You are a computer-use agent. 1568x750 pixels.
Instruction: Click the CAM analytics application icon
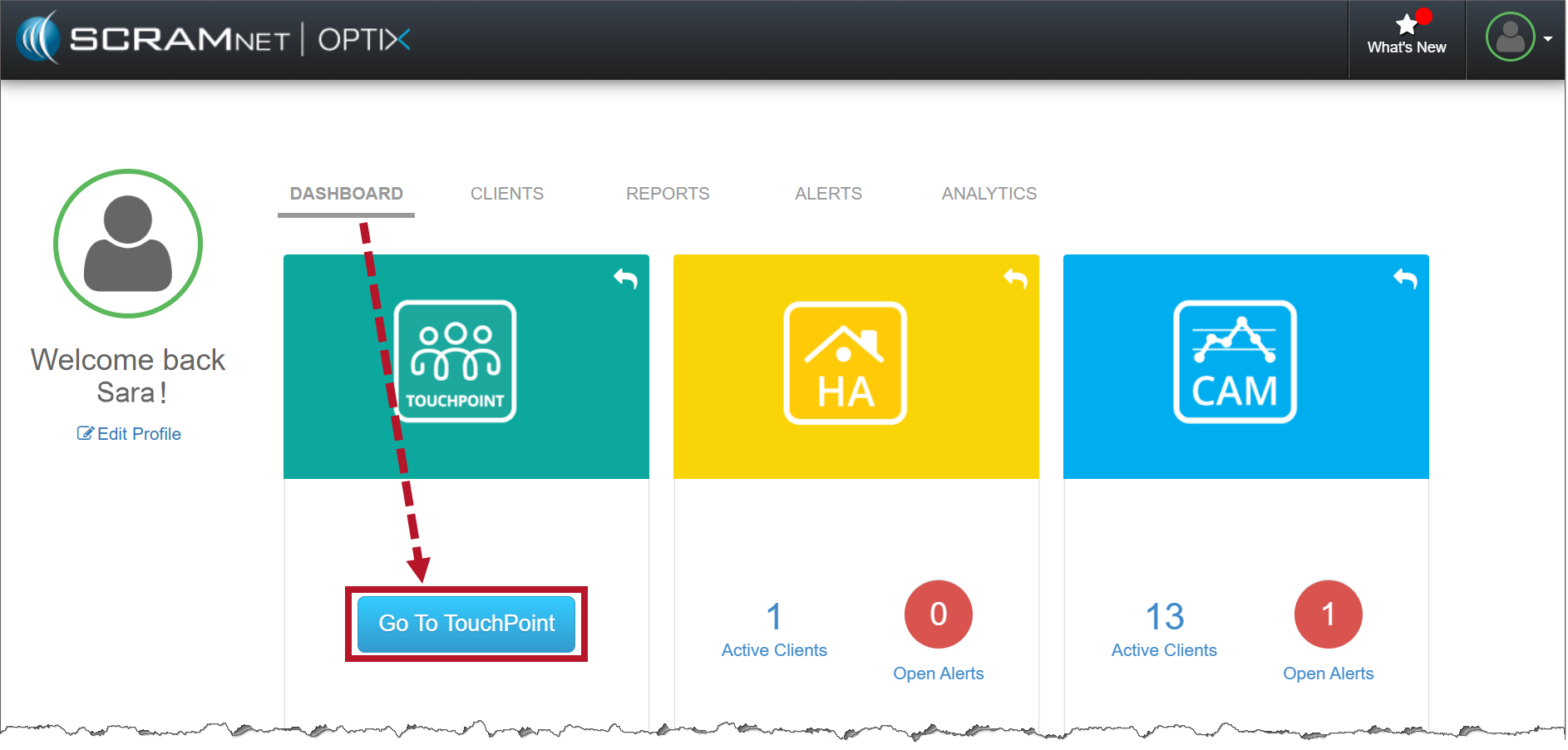coord(1235,362)
